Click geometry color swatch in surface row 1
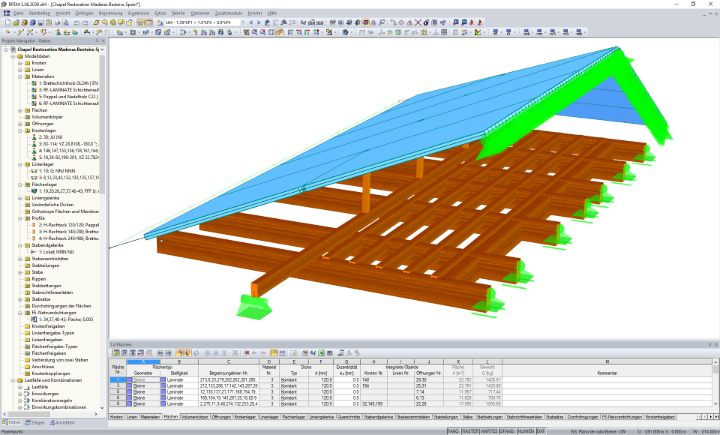The width and height of the screenshot is (720, 435). [129, 380]
